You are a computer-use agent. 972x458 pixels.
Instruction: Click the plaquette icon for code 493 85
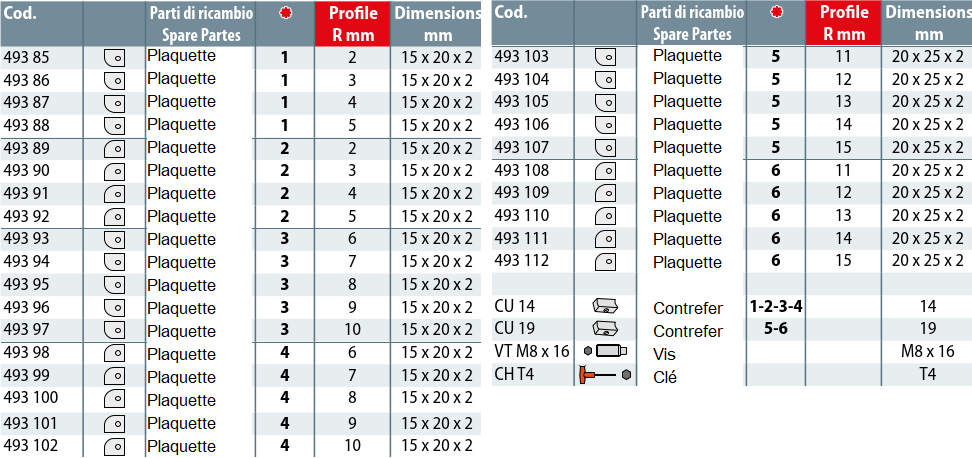click(113, 58)
